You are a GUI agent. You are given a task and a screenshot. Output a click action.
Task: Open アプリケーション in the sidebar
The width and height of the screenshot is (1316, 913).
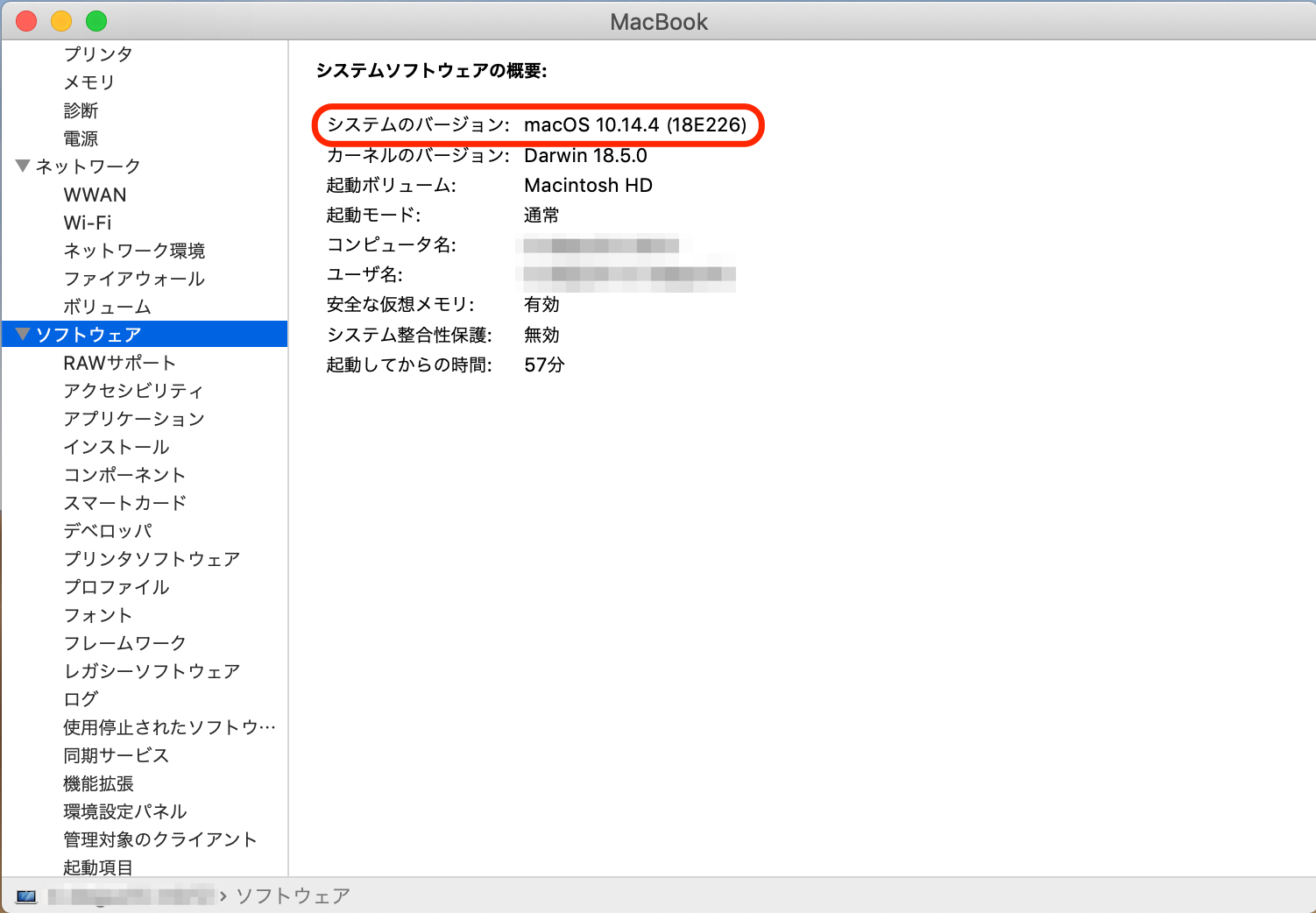coord(134,419)
